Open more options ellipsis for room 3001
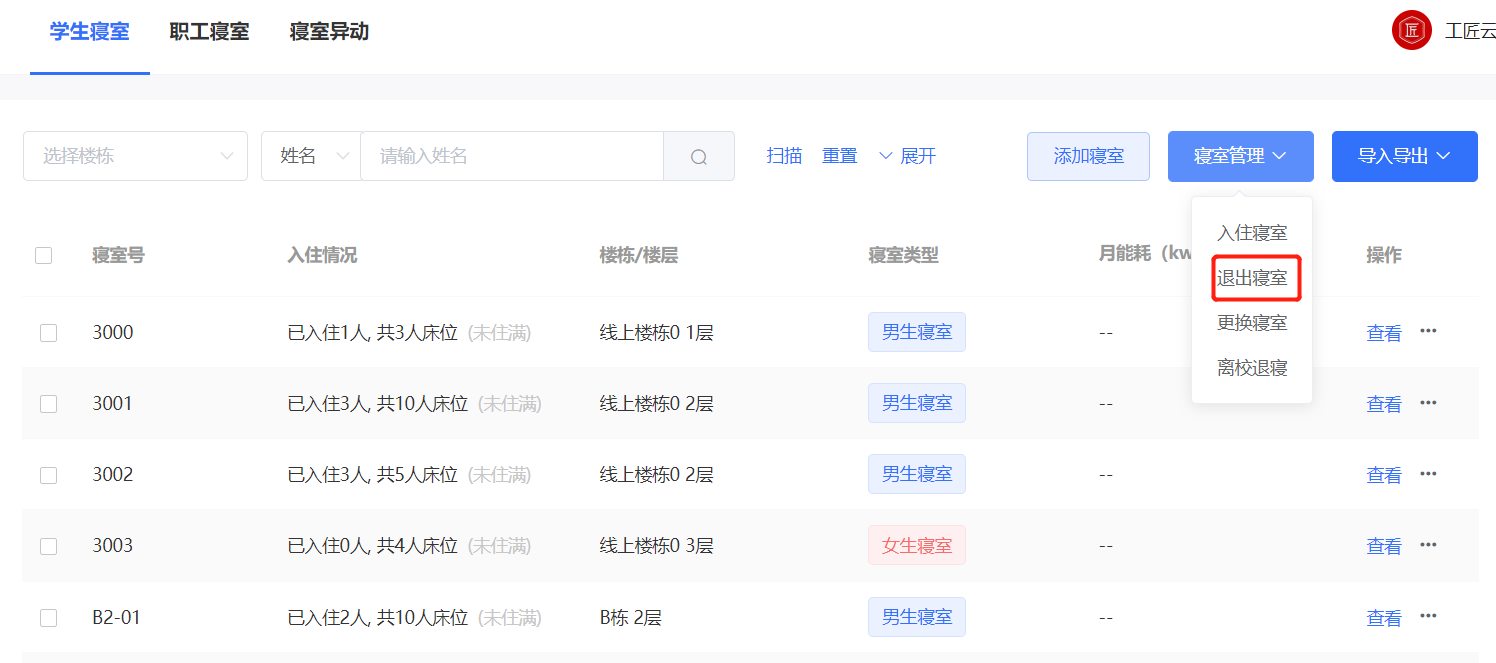 (x=1428, y=403)
